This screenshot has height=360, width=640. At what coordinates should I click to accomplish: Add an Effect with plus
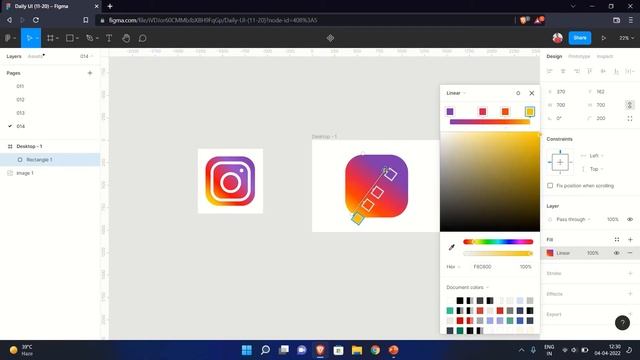pos(630,294)
